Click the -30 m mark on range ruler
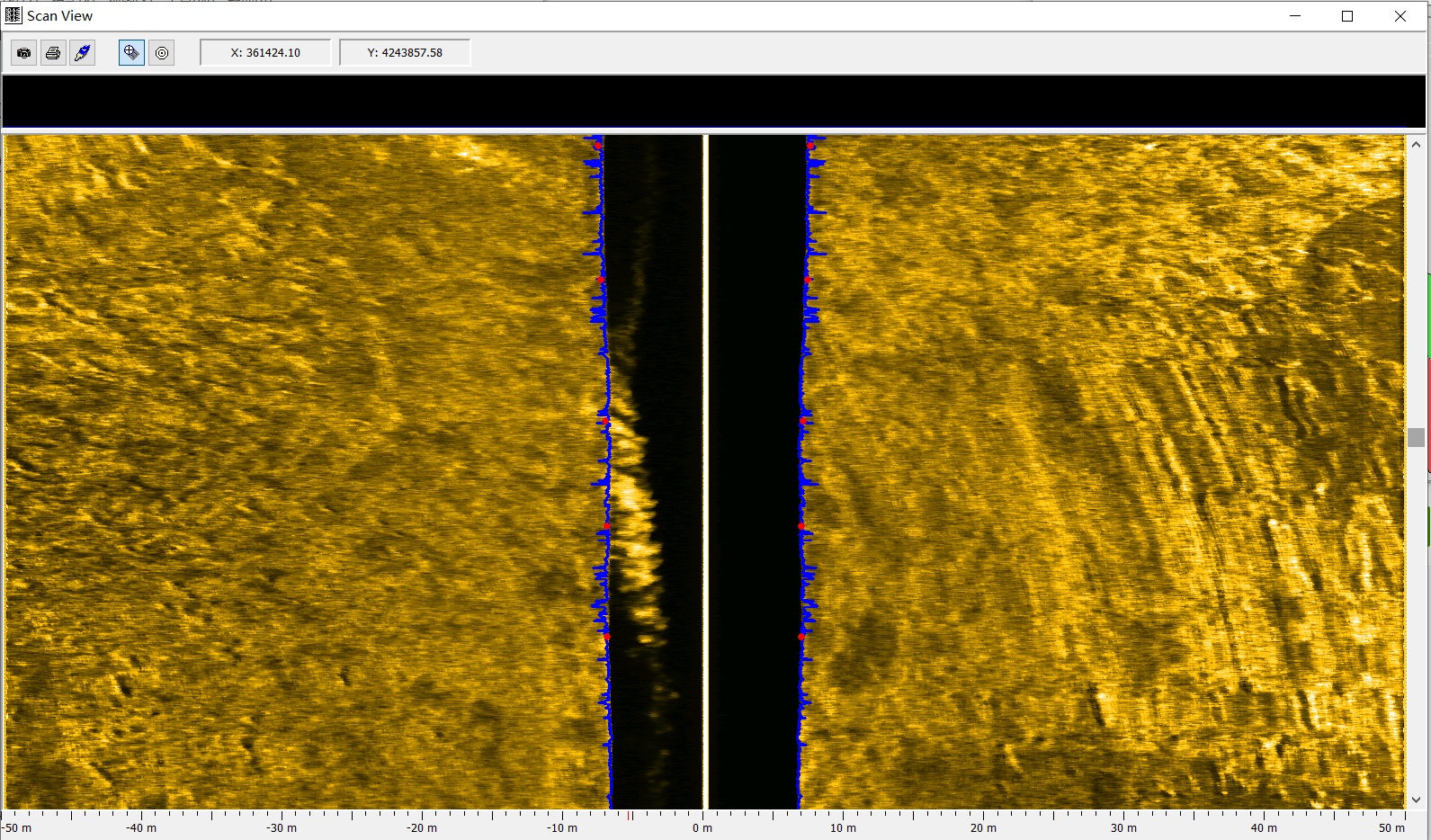Viewport: 1431px width, 840px height. tap(282, 827)
